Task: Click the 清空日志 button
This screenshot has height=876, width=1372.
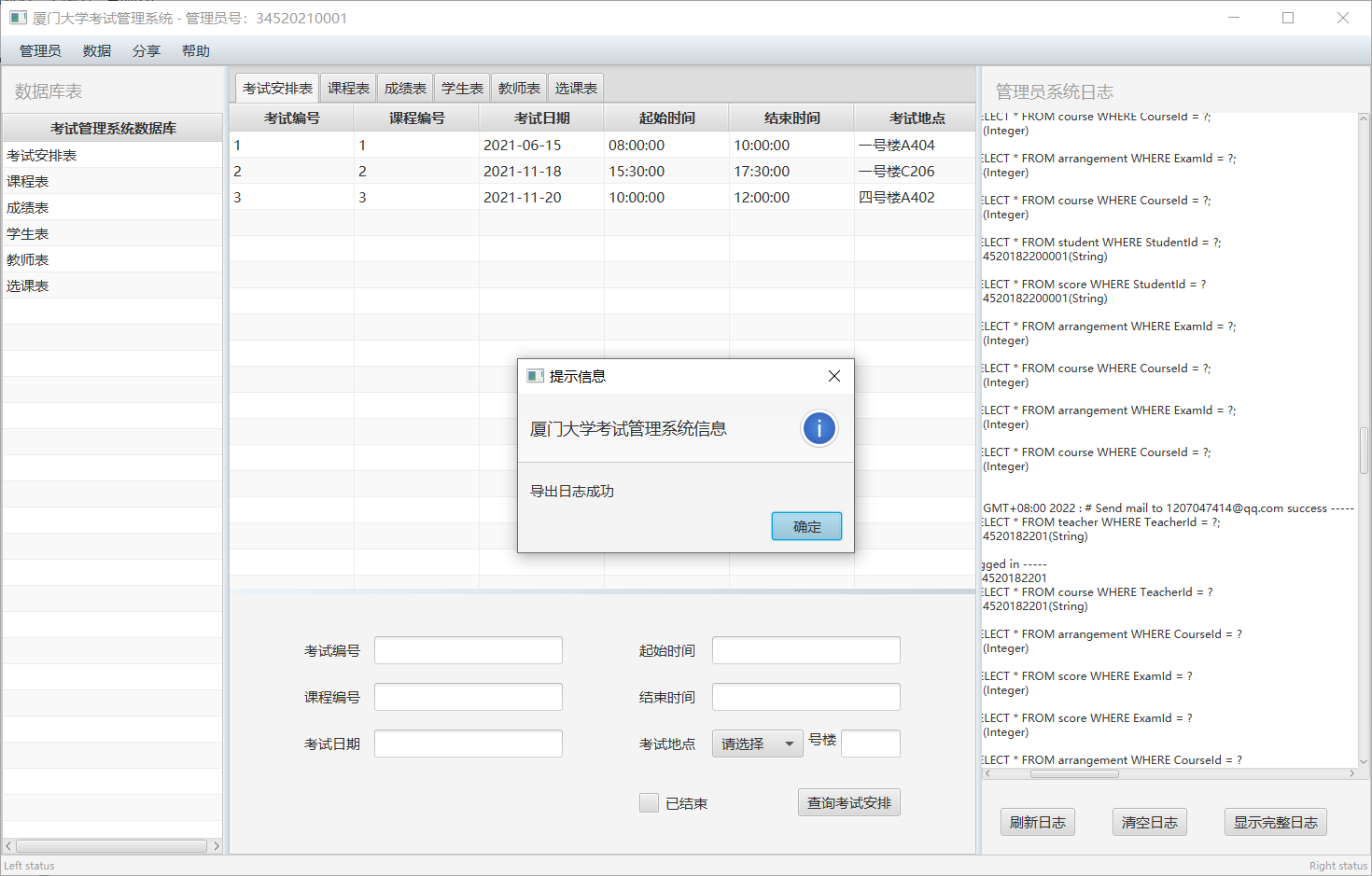Action: click(1149, 822)
